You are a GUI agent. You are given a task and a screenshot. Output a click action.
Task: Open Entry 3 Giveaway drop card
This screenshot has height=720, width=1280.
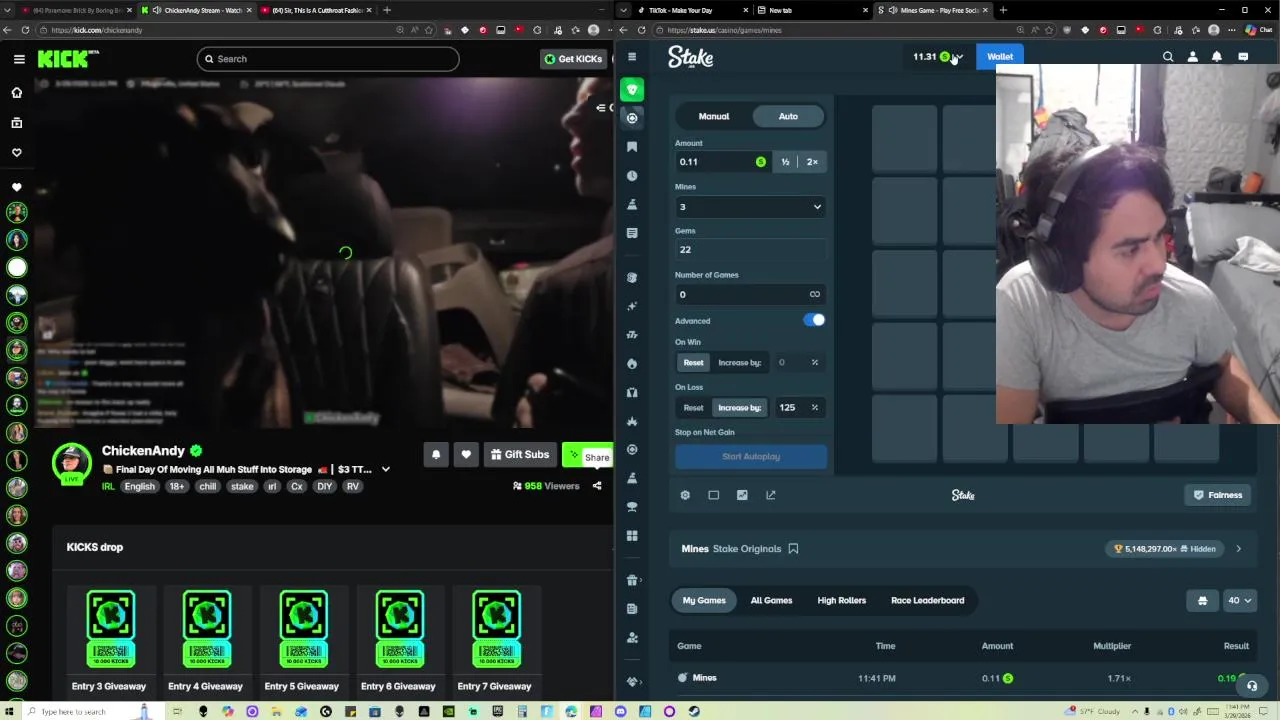tap(109, 642)
